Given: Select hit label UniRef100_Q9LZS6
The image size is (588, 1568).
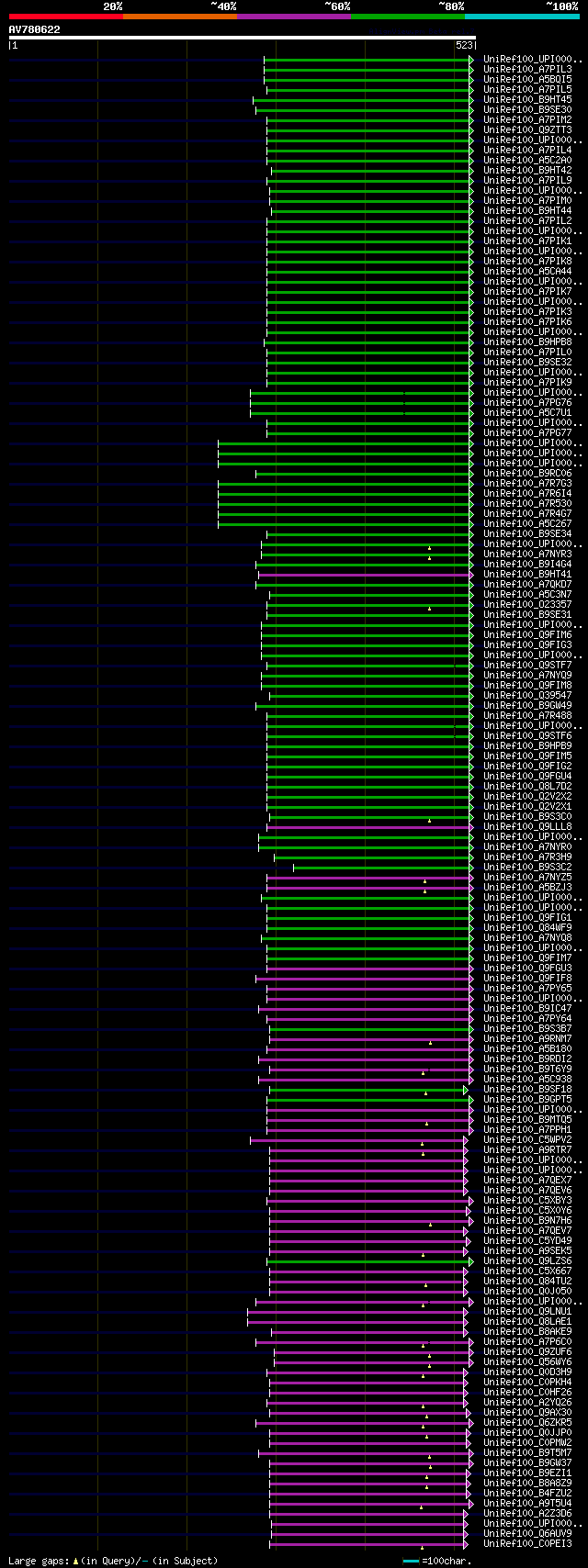Looking at the screenshot, I should (527, 1260).
